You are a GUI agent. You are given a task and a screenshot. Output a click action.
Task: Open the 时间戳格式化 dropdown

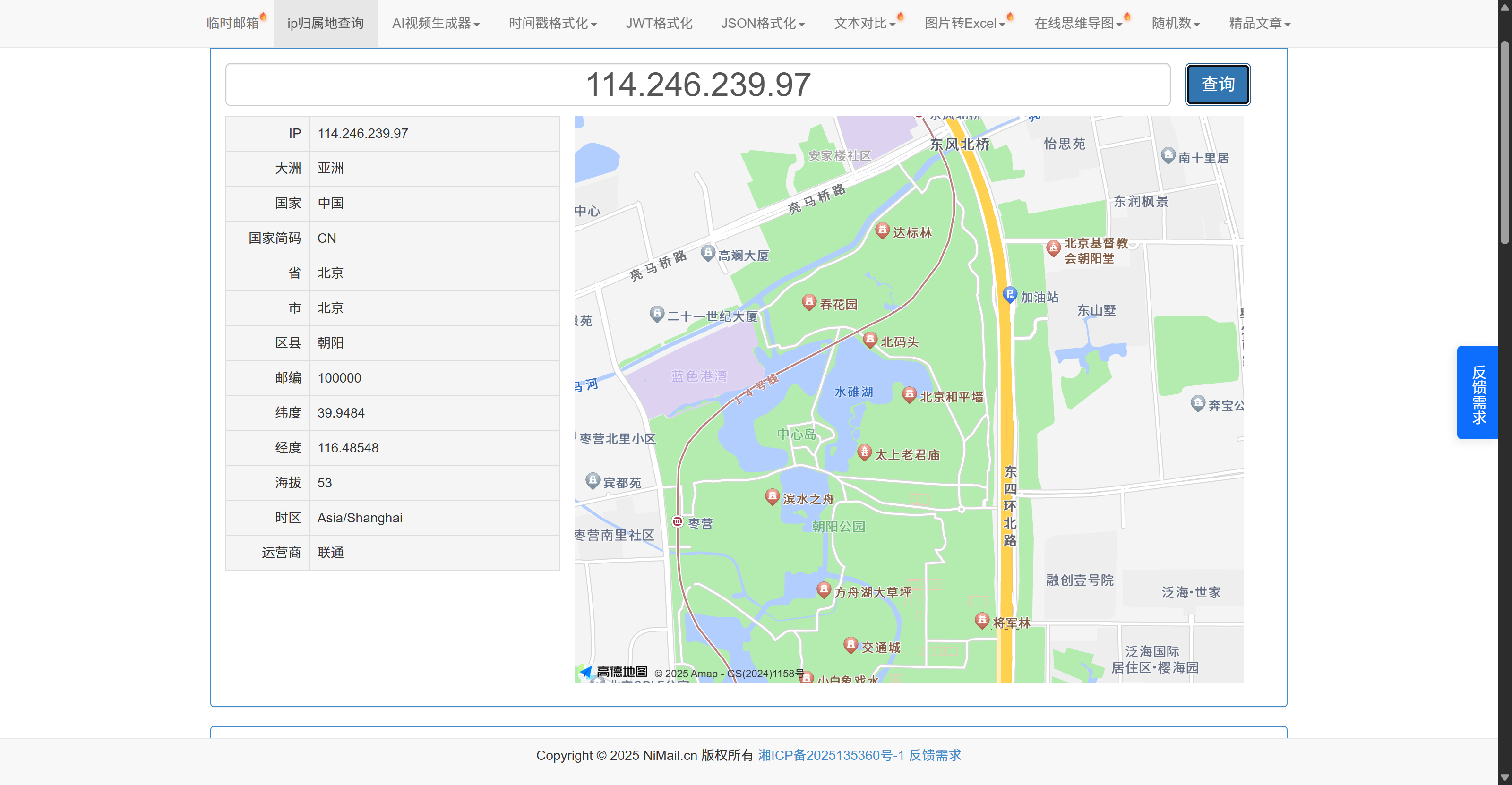(552, 24)
